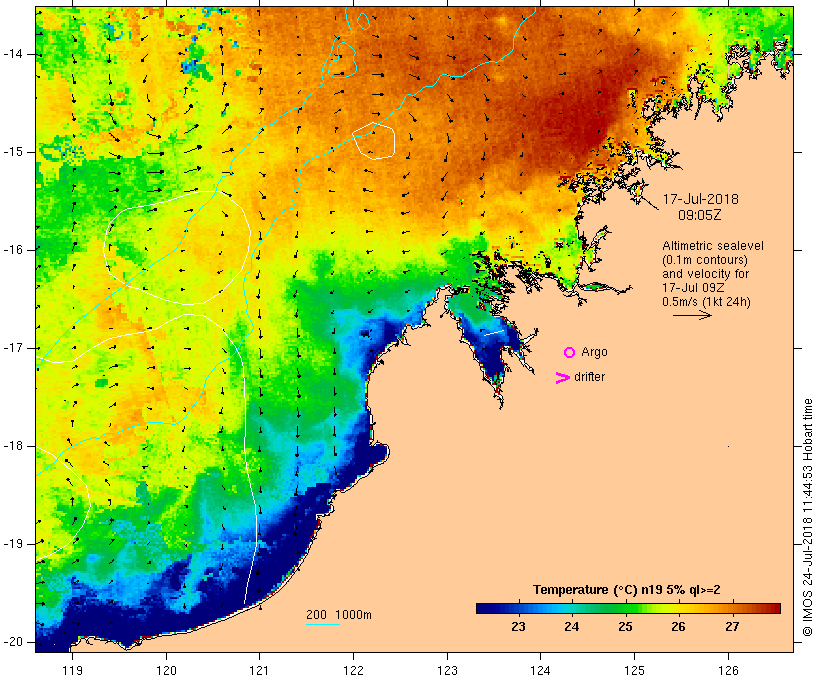
Task: Click the 'Altimetric sealevel' caption line
Action: pos(713,246)
